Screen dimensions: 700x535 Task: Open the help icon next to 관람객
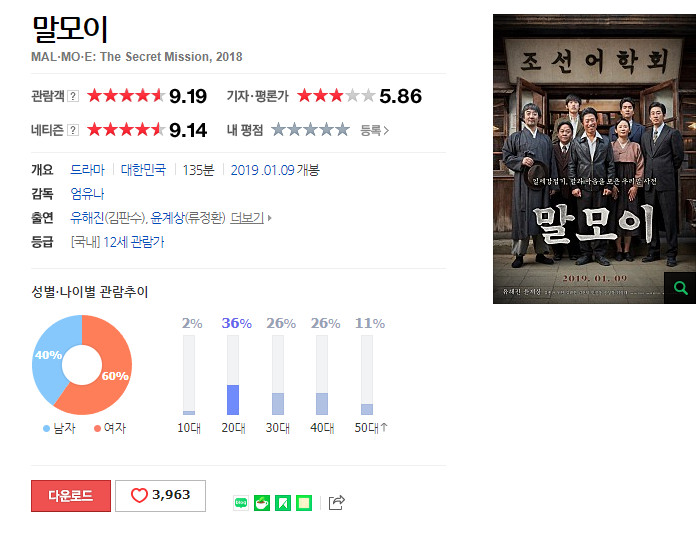click(73, 96)
